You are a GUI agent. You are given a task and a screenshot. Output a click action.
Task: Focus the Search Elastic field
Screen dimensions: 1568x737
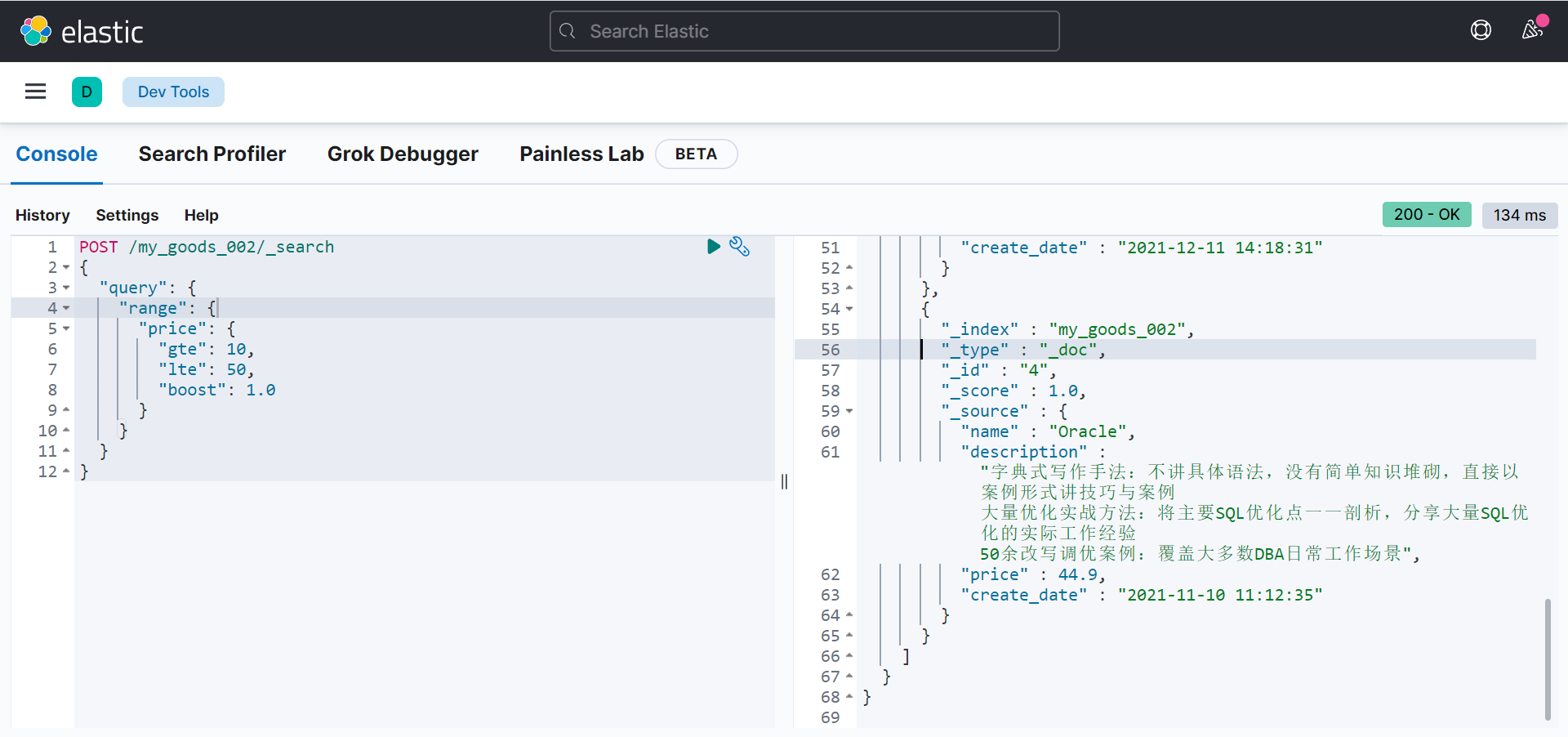click(804, 31)
